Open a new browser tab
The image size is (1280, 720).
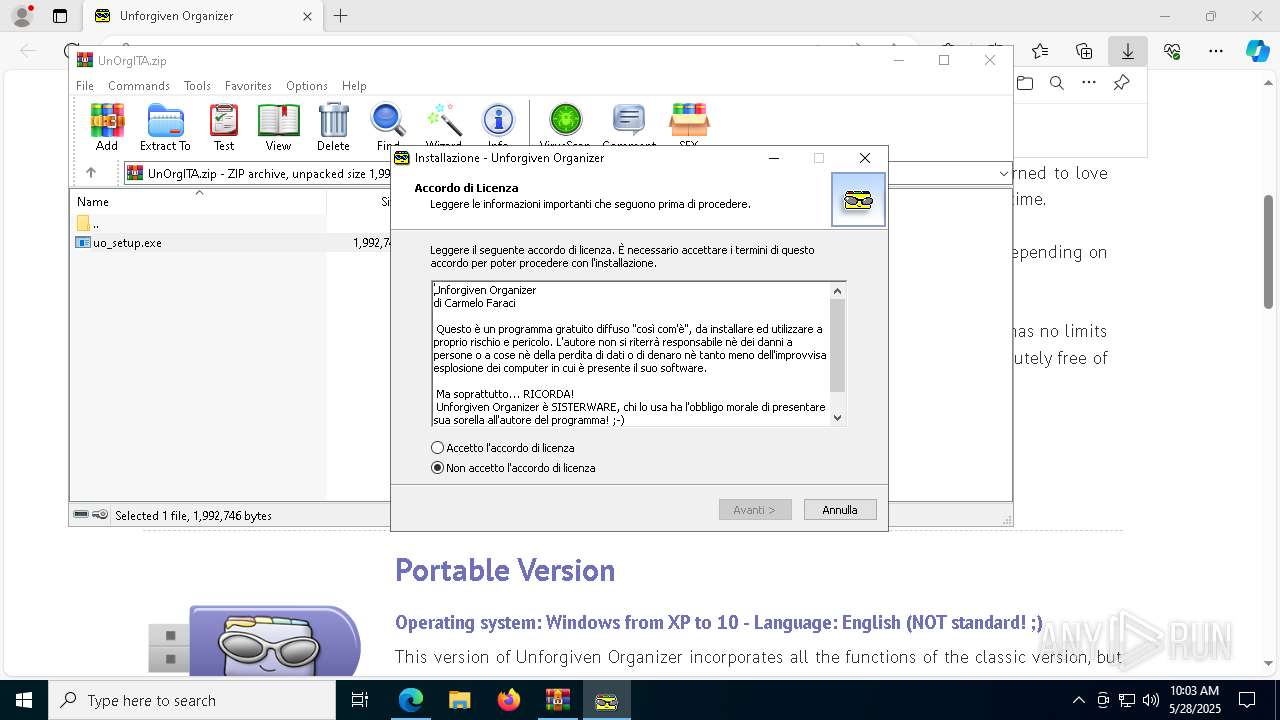(341, 16)
